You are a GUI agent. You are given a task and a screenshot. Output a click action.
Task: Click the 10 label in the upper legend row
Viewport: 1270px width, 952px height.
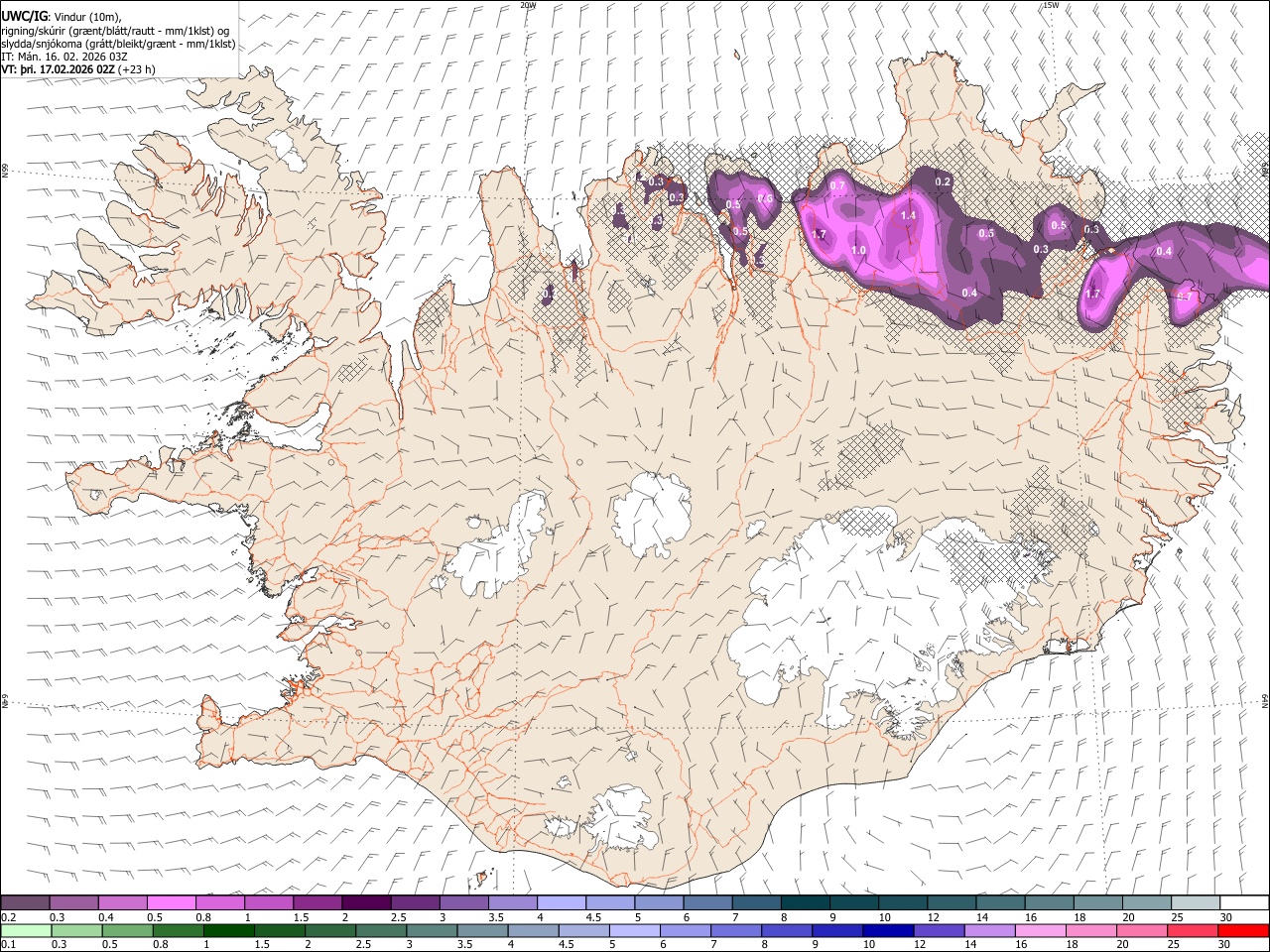tap(884, 917)
